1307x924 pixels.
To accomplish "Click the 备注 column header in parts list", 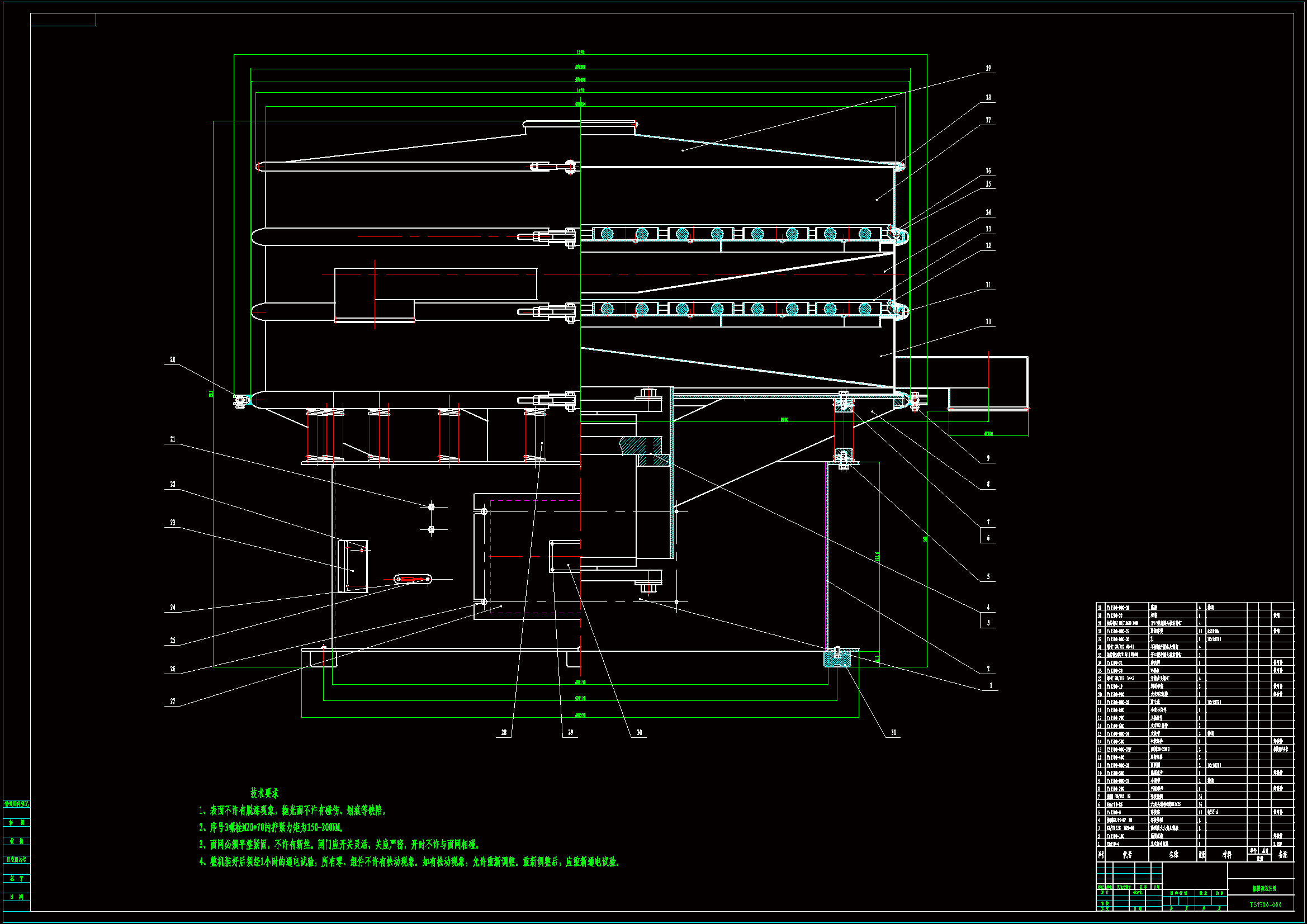I will (1282, 855).
